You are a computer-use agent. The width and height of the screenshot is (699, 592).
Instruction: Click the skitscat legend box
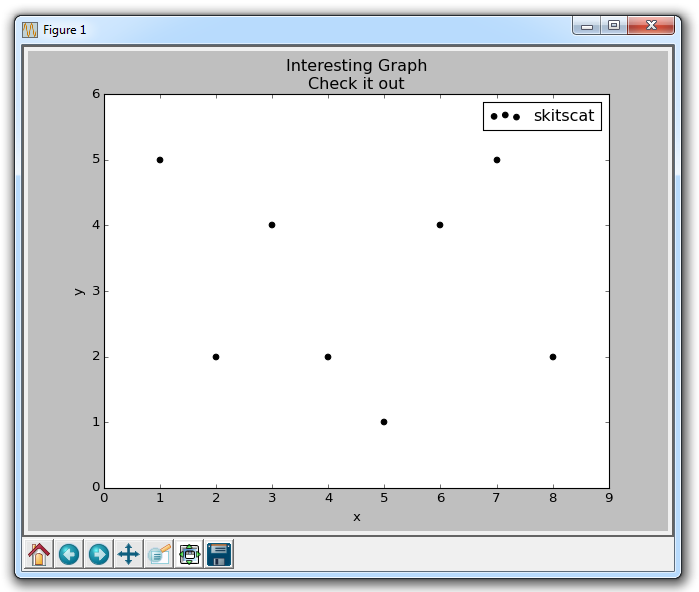(541, 116)
